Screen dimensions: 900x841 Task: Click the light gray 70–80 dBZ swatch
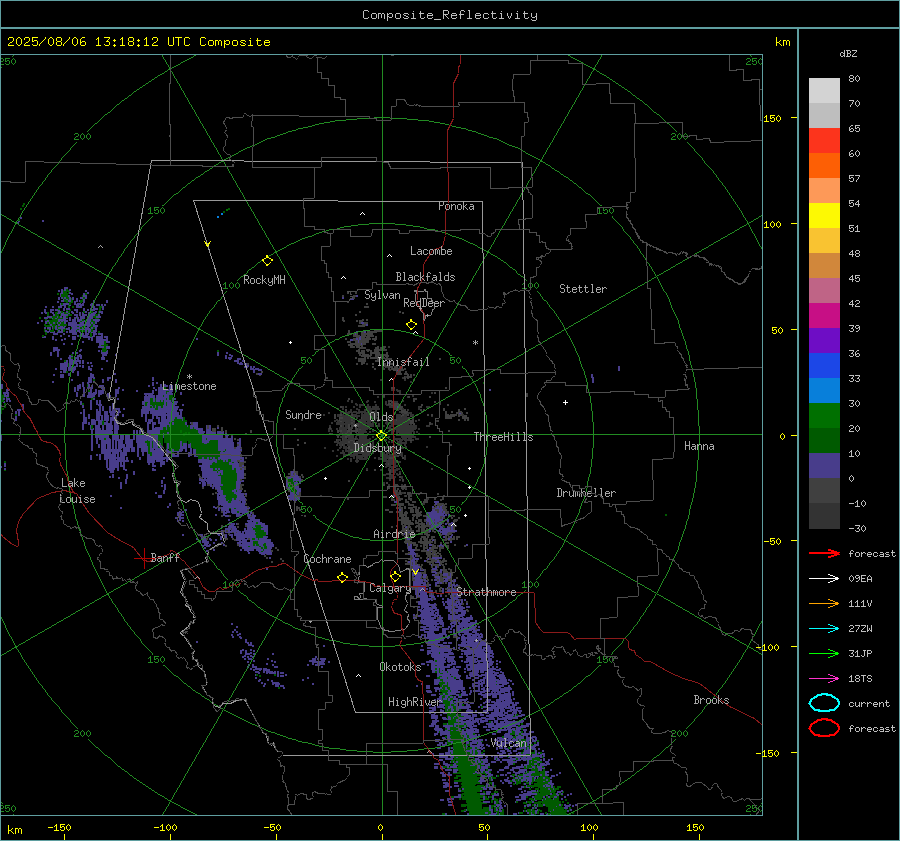(824, 91)
